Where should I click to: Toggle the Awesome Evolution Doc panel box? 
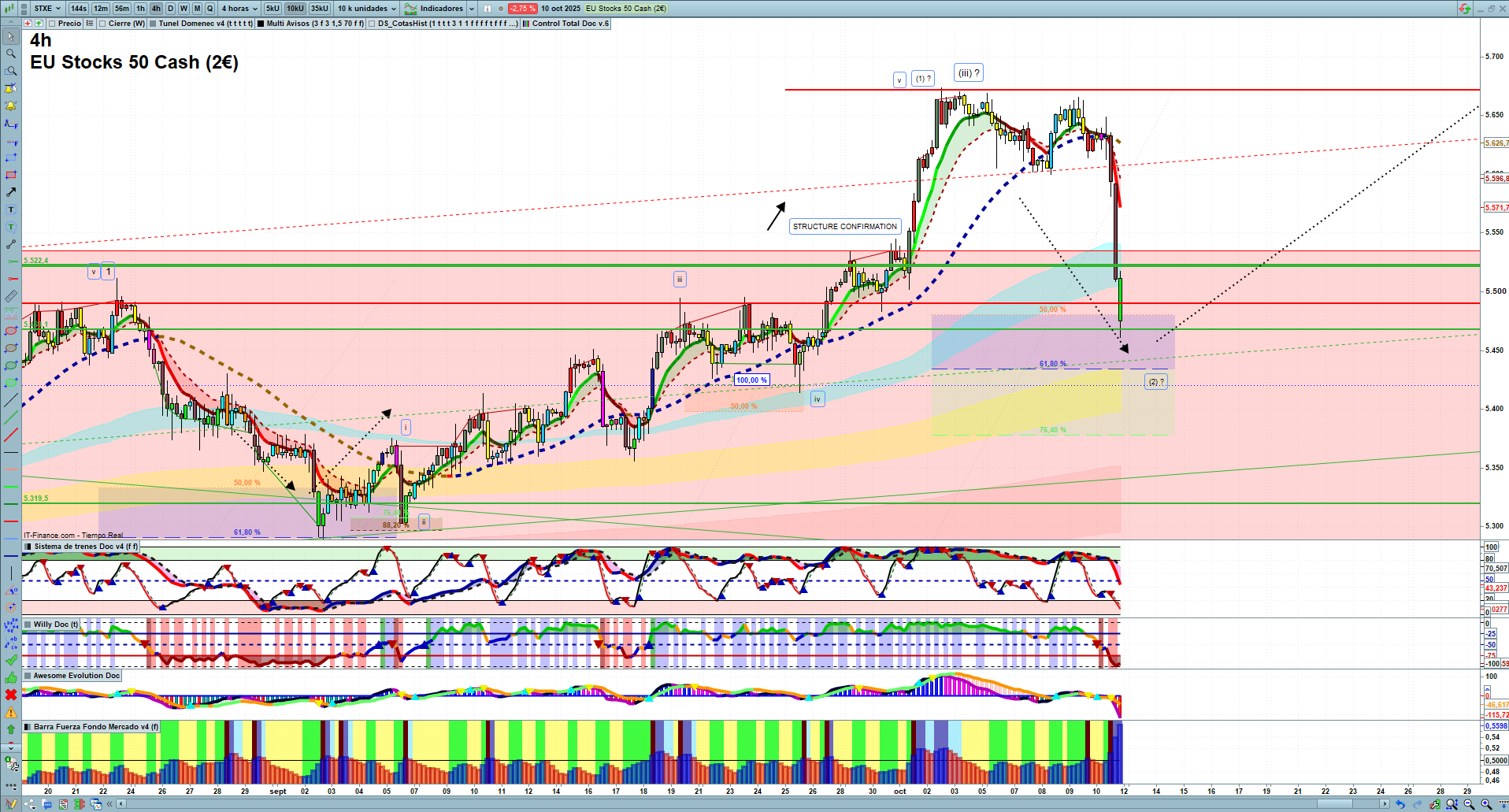click(x=28, y=676)
